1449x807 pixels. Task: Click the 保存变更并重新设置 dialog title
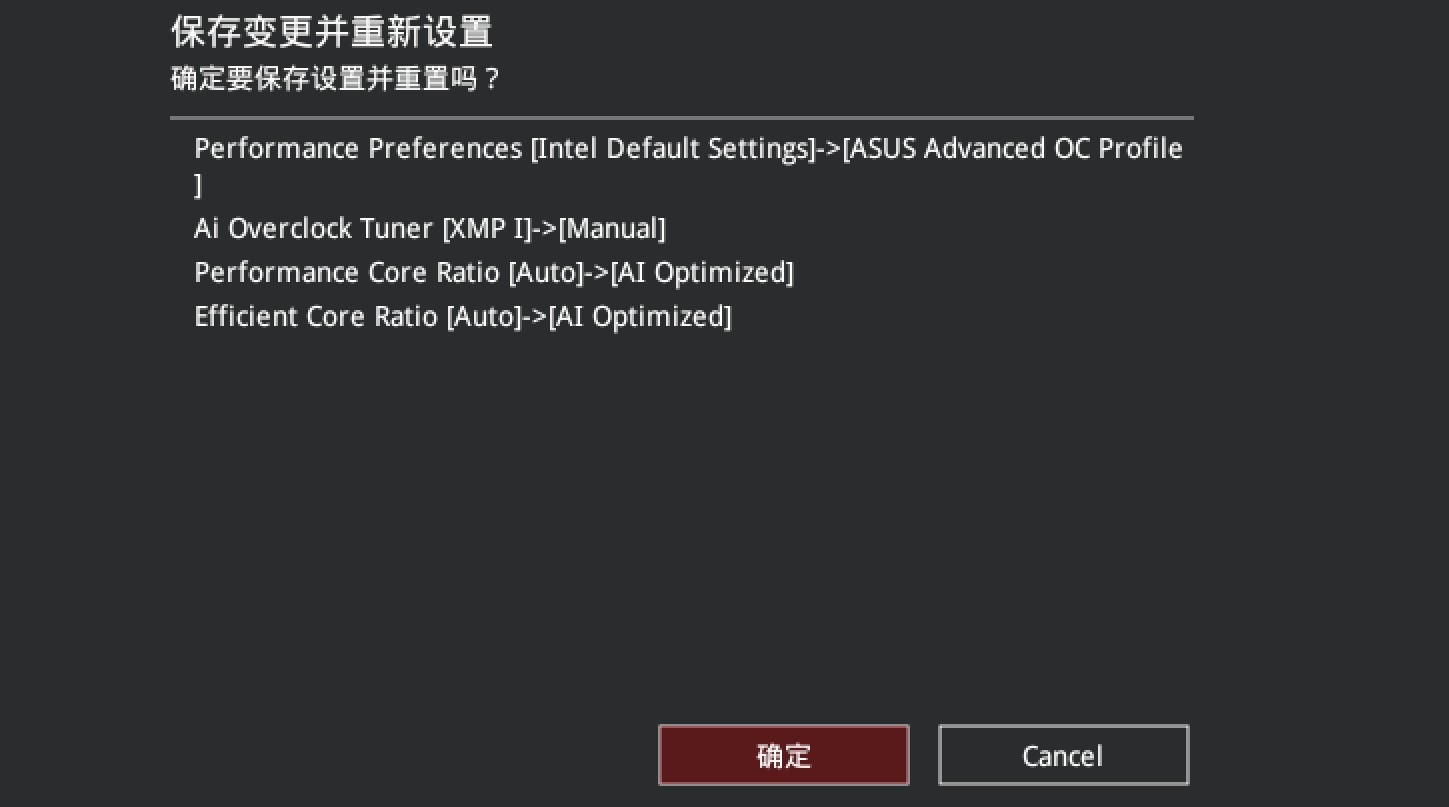tap(332, 31)
